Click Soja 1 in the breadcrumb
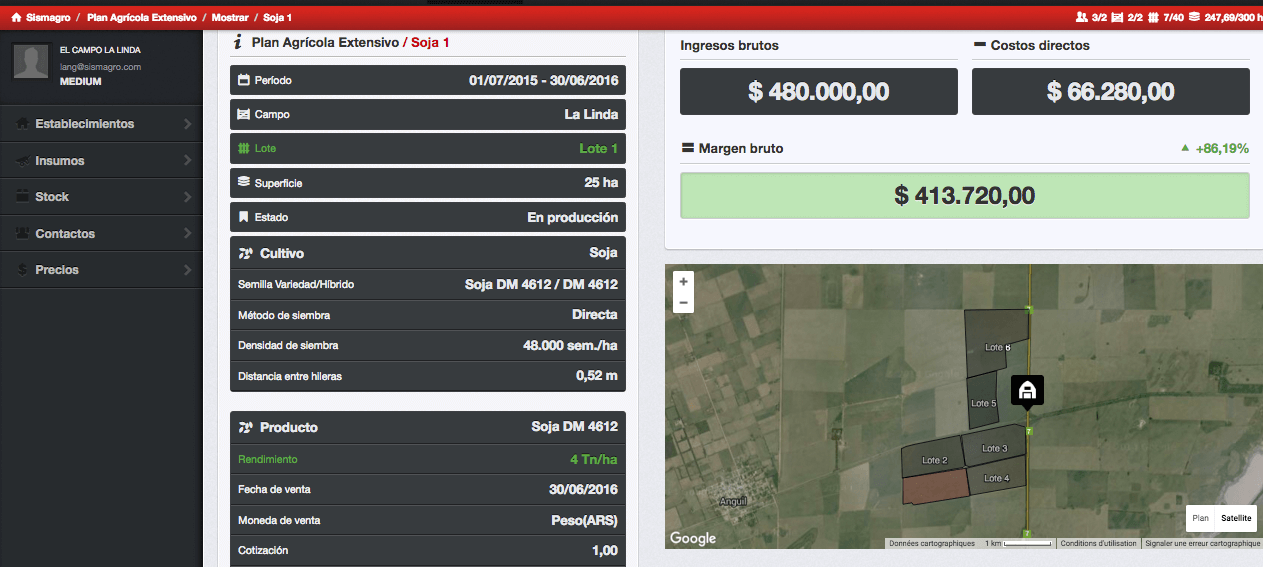 (x=278, y=17)
